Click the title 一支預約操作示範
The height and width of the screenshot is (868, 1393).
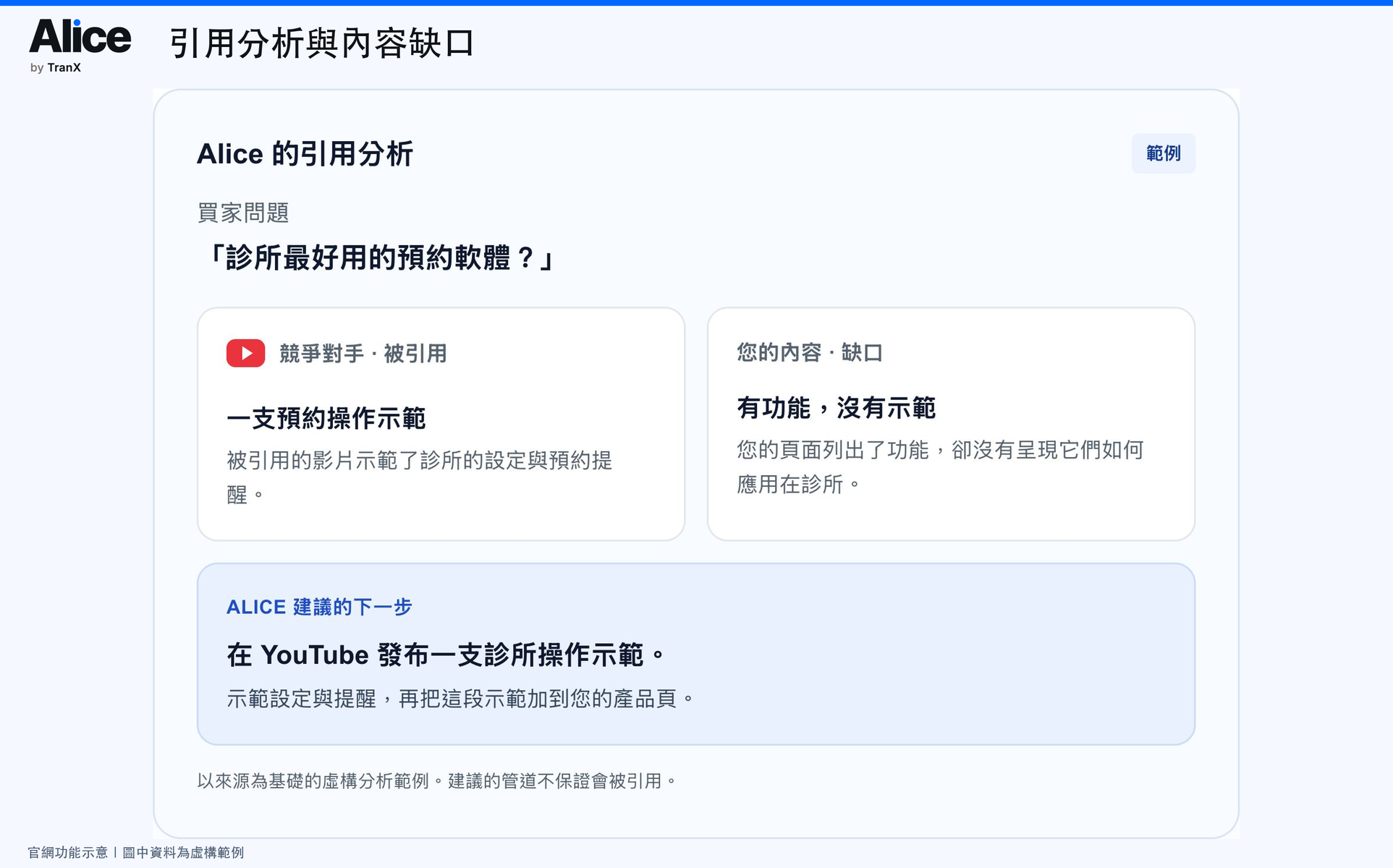326,418
